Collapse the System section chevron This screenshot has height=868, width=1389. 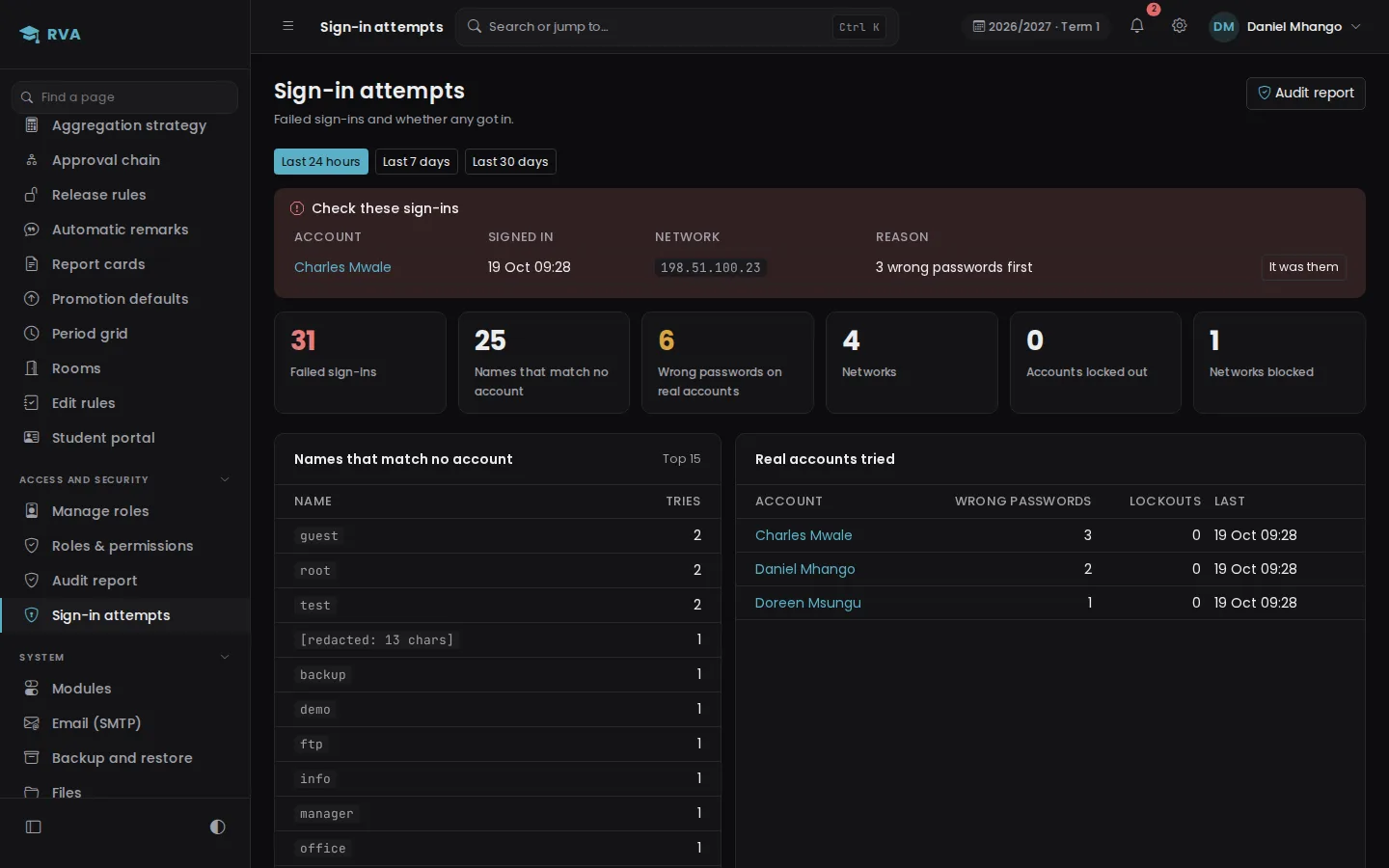tap(225, 657)
